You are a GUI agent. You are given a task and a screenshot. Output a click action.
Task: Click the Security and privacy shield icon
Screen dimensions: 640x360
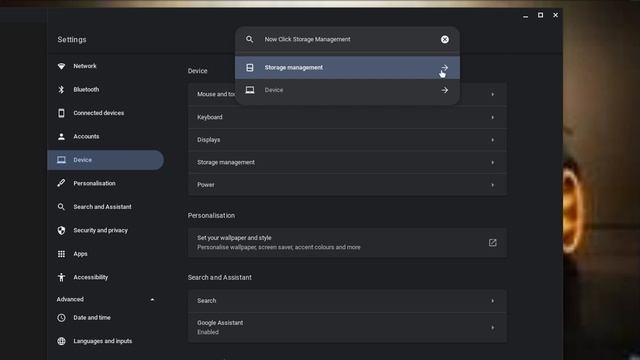pyautogui.click(x=61, y=230)
